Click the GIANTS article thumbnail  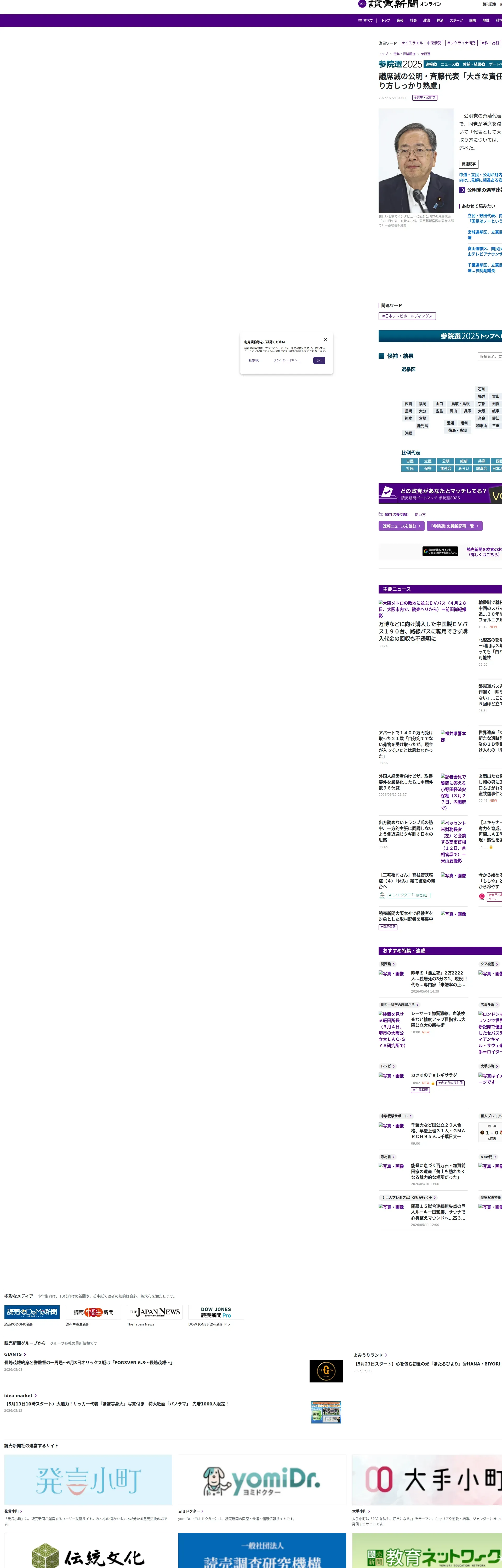(326, 1371)
